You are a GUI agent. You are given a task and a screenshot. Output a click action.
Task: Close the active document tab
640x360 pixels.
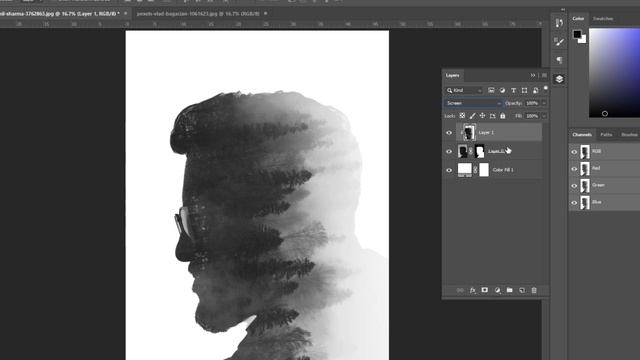click(126, 13)
